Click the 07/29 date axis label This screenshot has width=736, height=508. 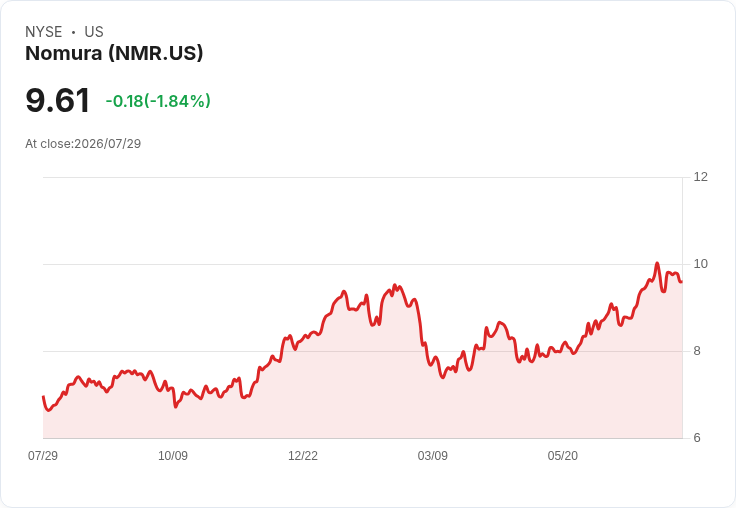click(x=43, y=455)
